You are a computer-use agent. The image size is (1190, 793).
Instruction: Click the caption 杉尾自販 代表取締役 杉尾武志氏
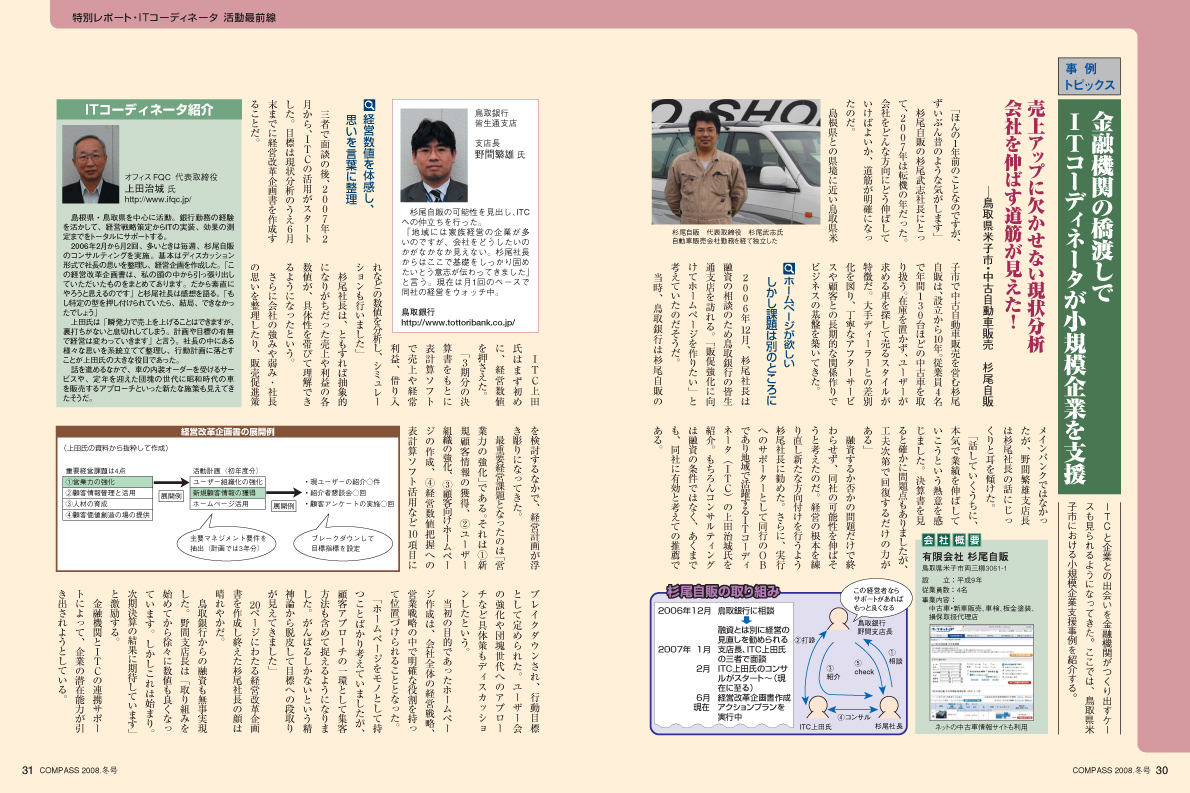click(726, 232)
